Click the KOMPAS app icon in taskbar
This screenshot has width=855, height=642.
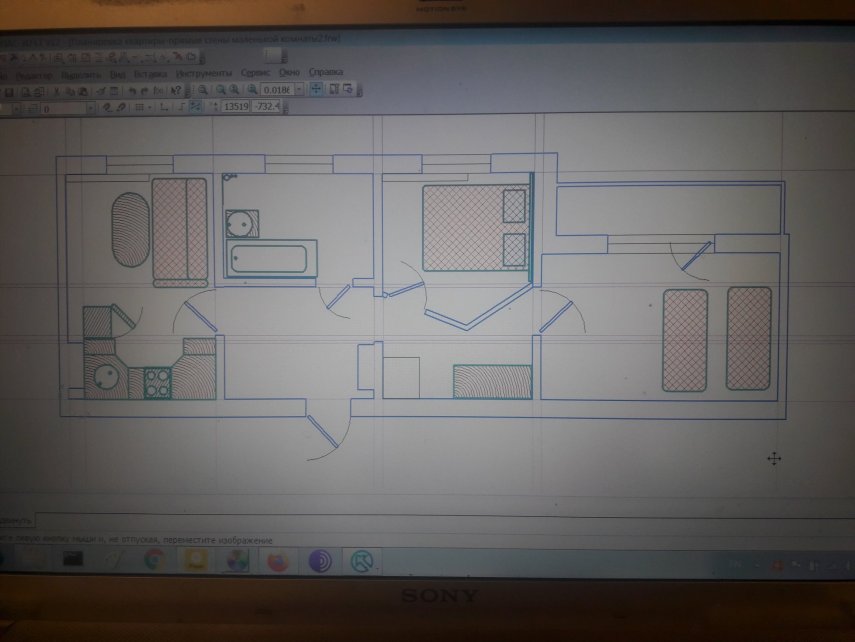(x=362, y=561)
